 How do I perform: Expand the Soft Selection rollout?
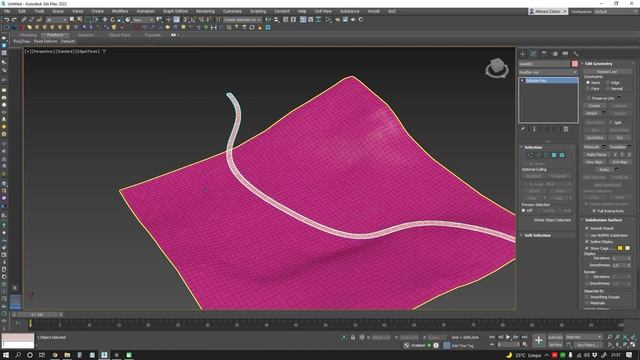coord(537,235)
